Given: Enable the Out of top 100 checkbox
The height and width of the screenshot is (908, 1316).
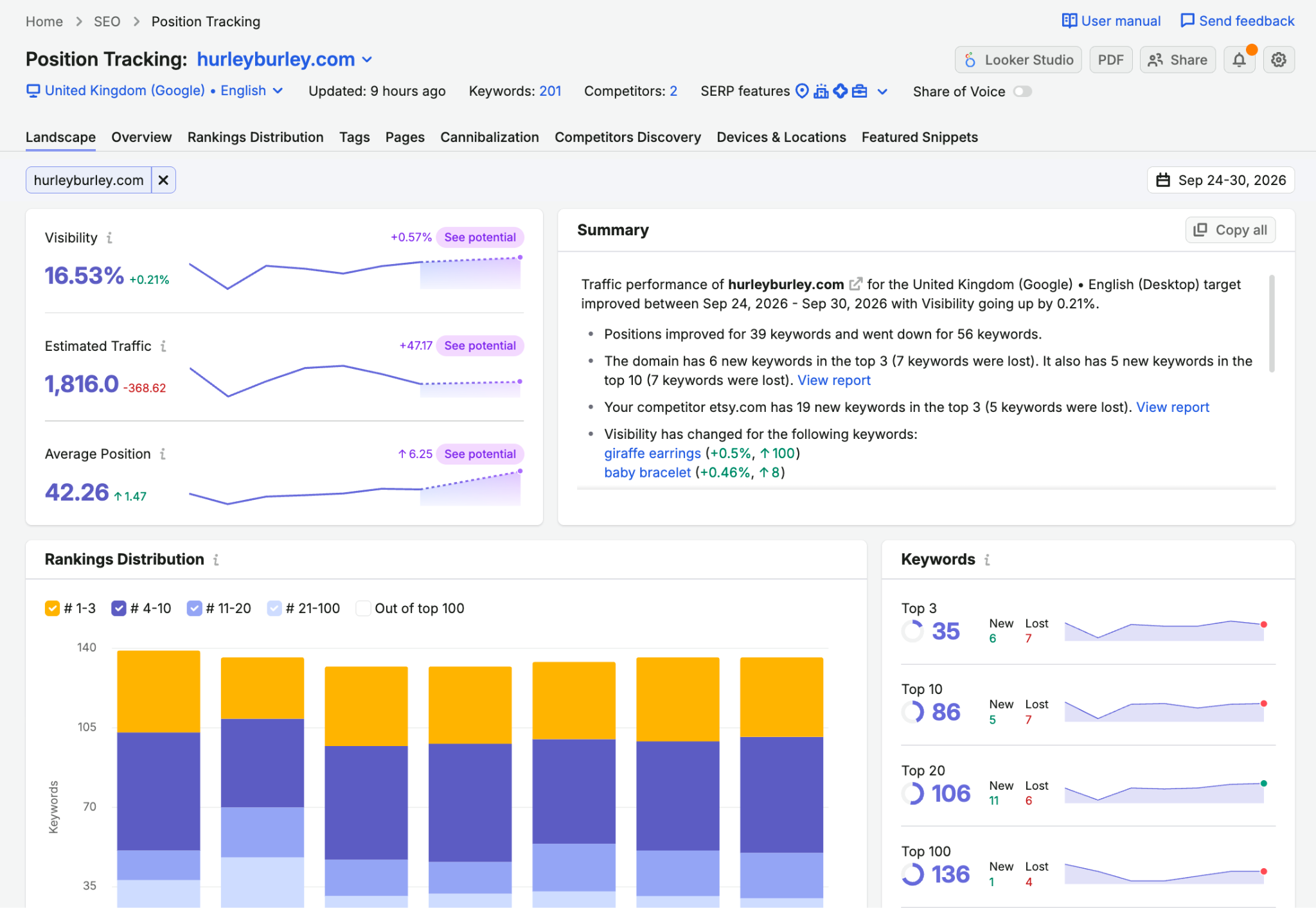Looking at the screenshot, I should 363,608.
